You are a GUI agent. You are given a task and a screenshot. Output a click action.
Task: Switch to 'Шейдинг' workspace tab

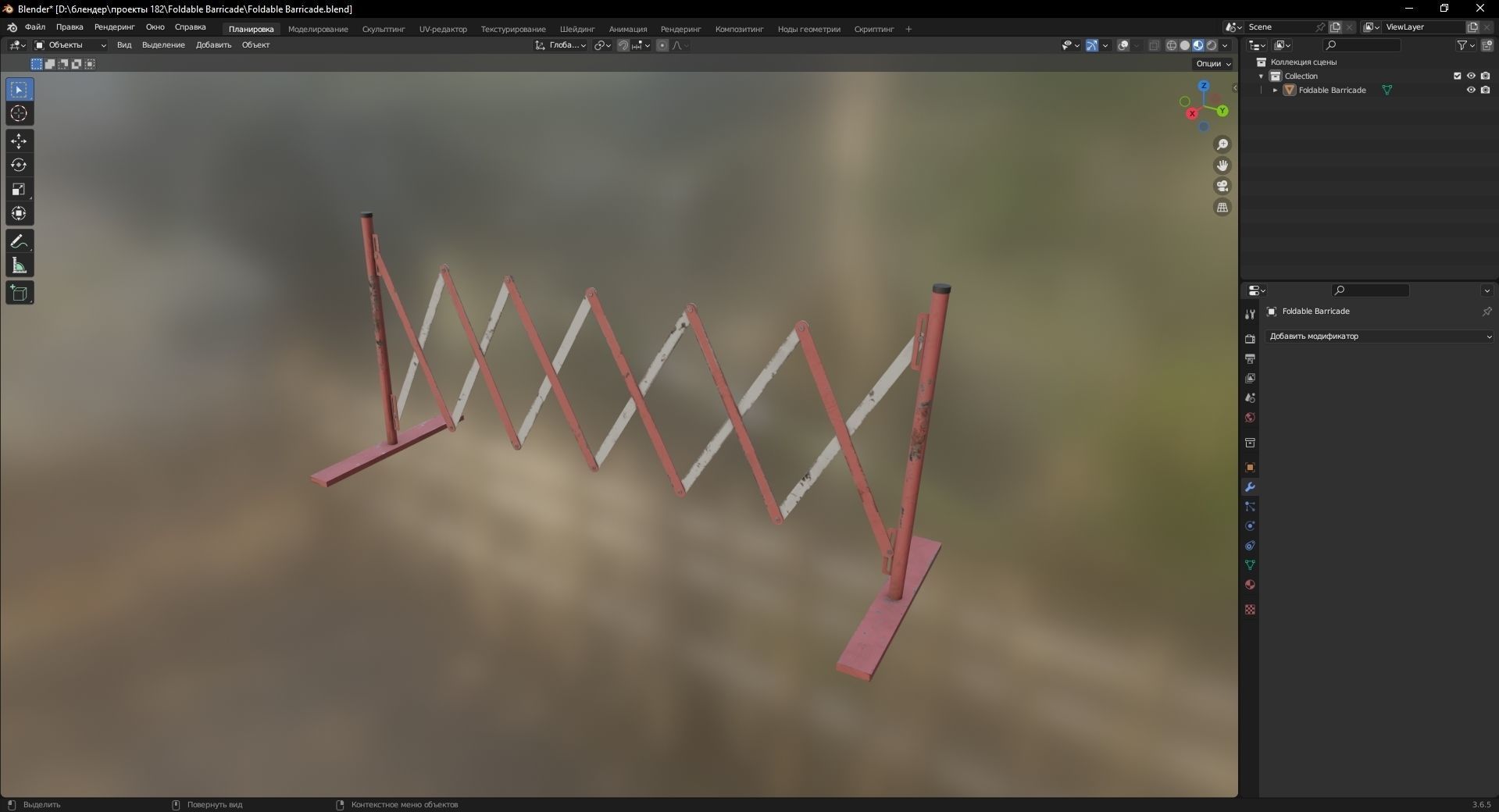point(577,29)
